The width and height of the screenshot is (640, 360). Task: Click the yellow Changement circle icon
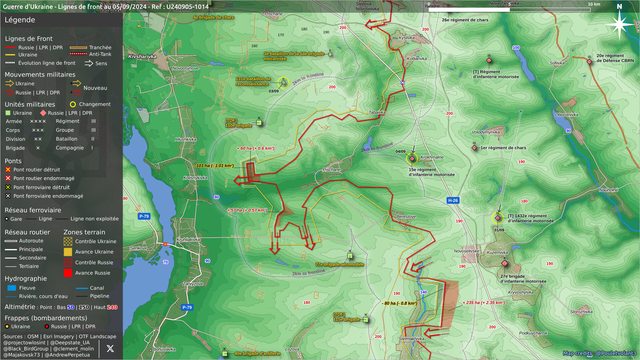[73, 104]
